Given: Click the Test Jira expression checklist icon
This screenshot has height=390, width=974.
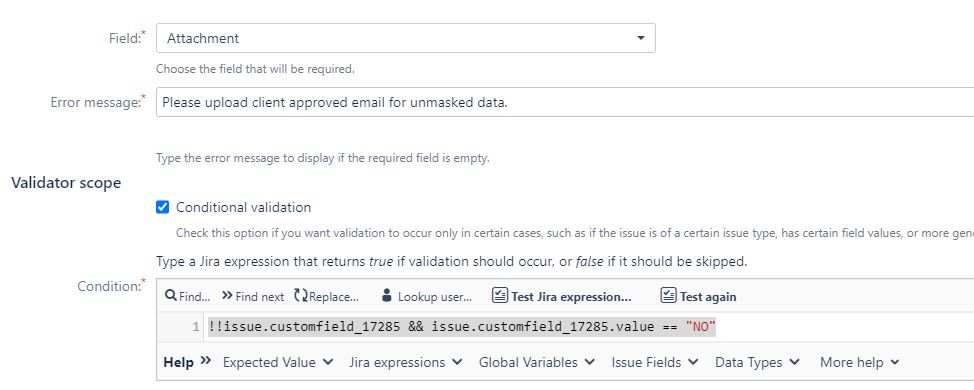Looking at the screenshot, I should click(x=499, y=296).
